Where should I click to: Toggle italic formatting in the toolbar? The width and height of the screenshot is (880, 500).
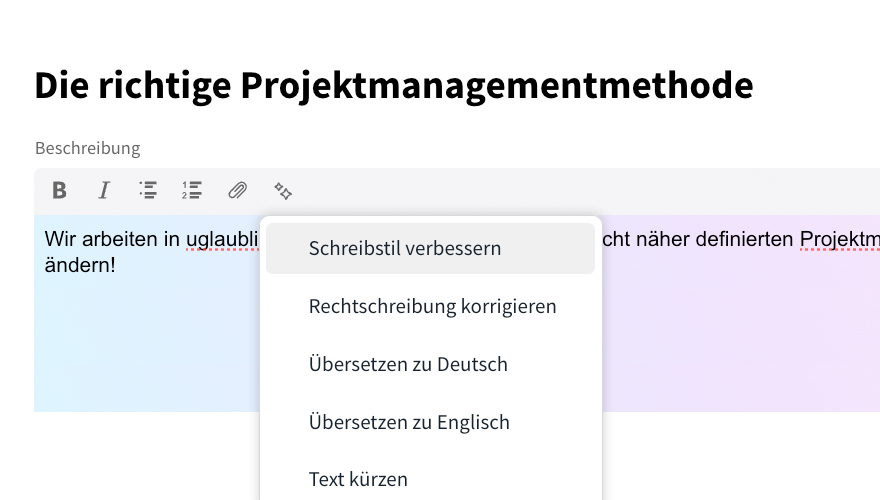[x=104, y=190]
